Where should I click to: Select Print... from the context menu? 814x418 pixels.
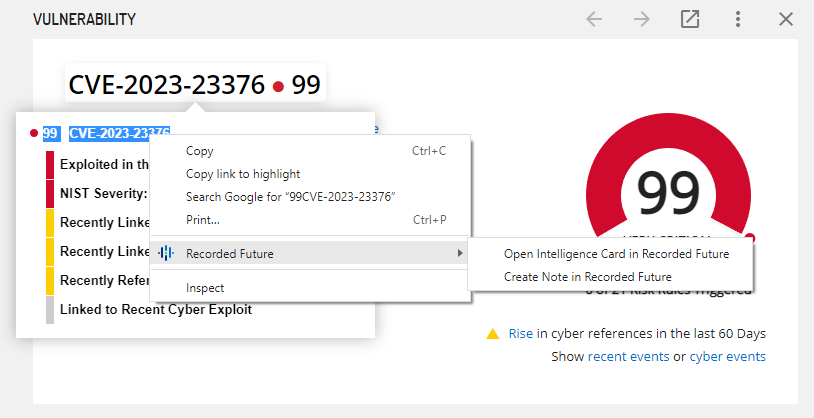coord(203,219)
